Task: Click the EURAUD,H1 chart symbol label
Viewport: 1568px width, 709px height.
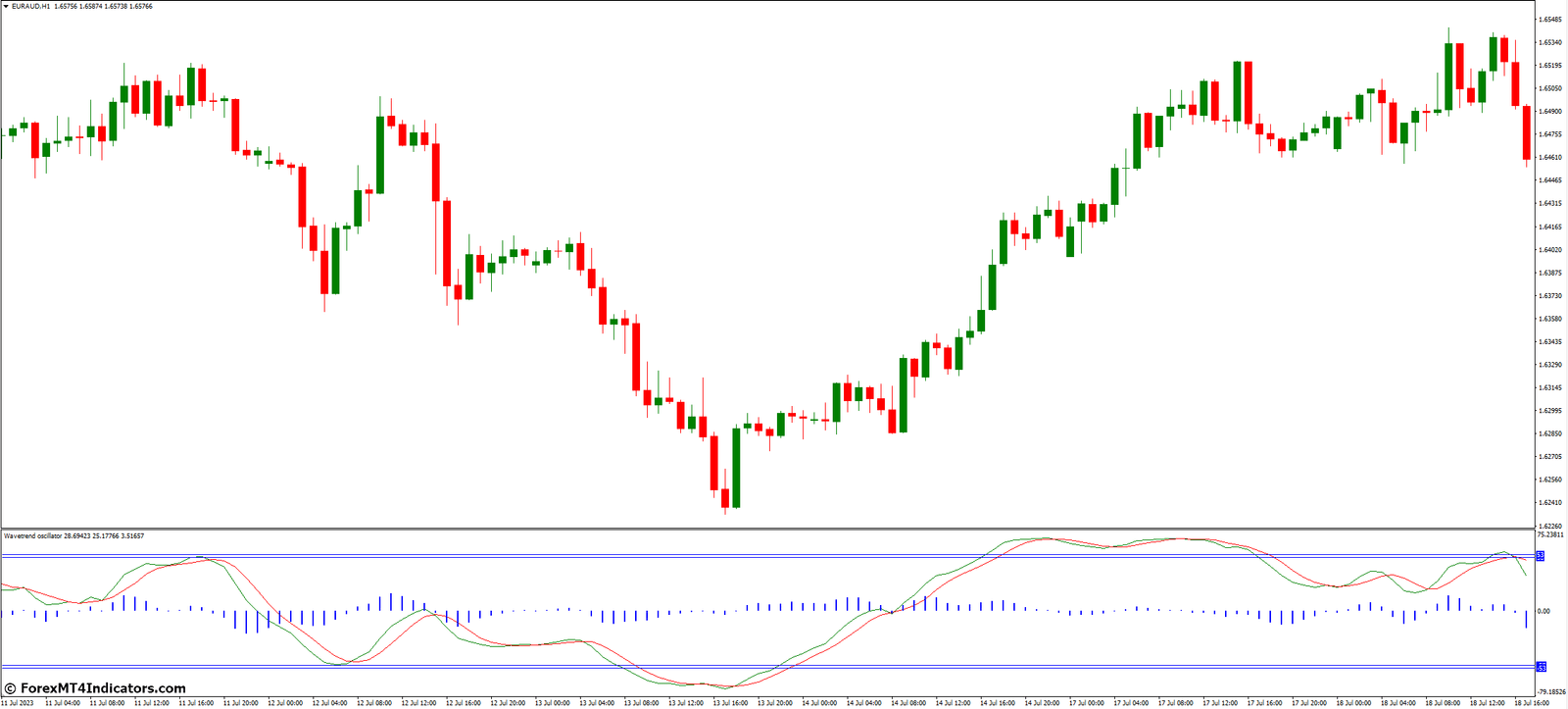Action: [x=31, y=7]
